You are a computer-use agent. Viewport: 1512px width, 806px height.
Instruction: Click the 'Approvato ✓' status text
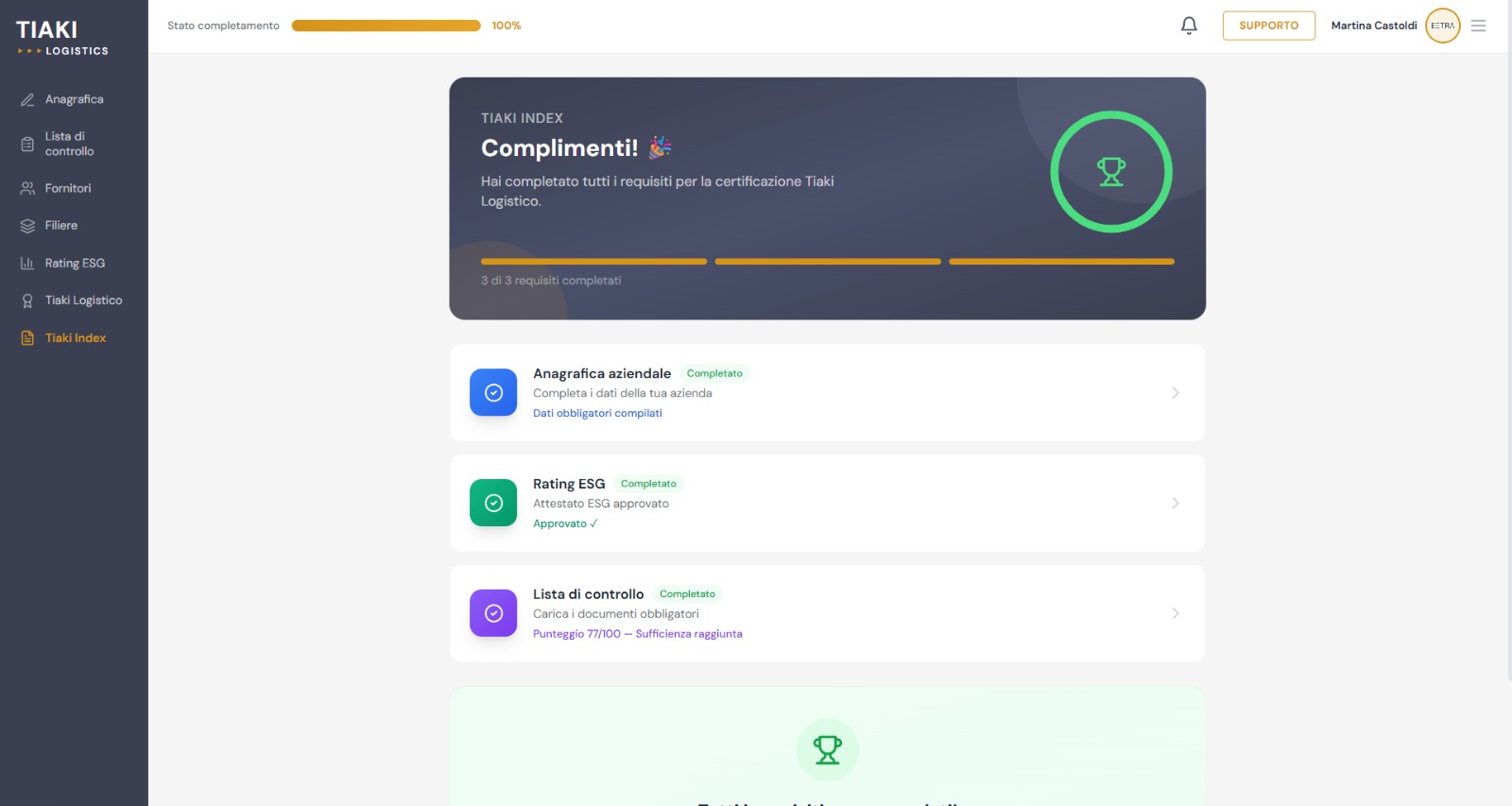point(565,523)
